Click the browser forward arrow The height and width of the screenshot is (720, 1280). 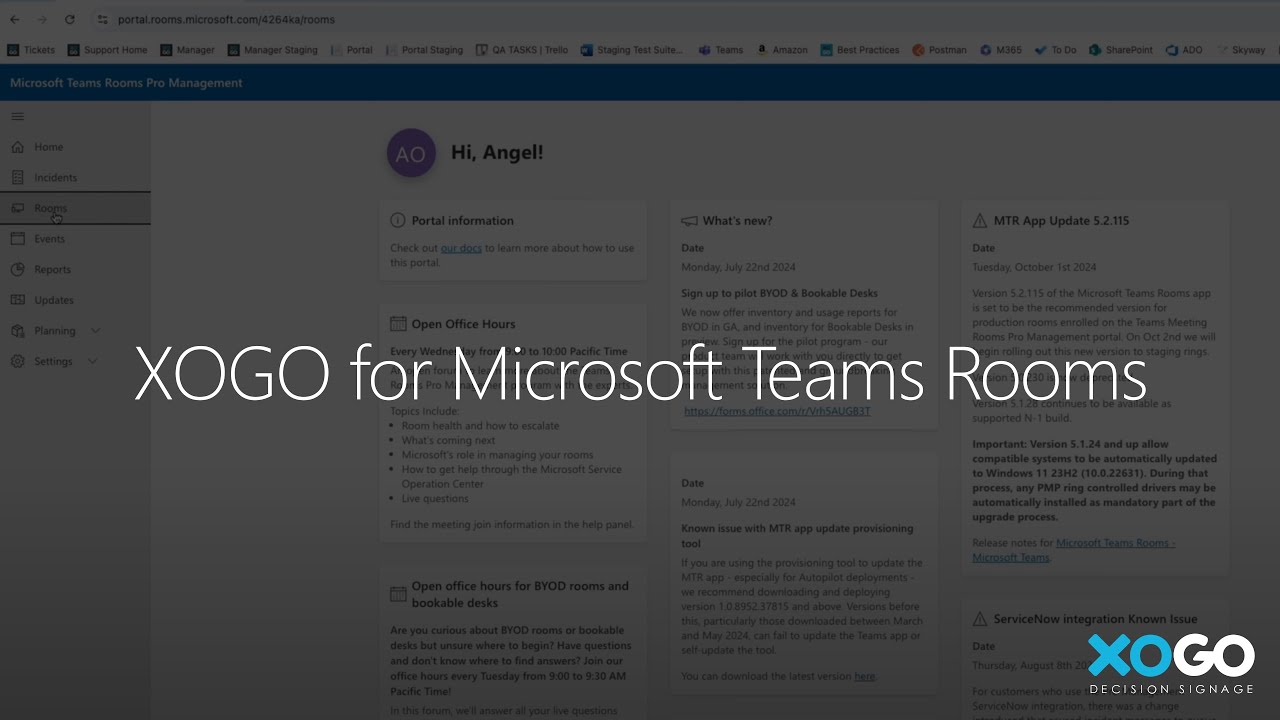click(x=41, y=19)
